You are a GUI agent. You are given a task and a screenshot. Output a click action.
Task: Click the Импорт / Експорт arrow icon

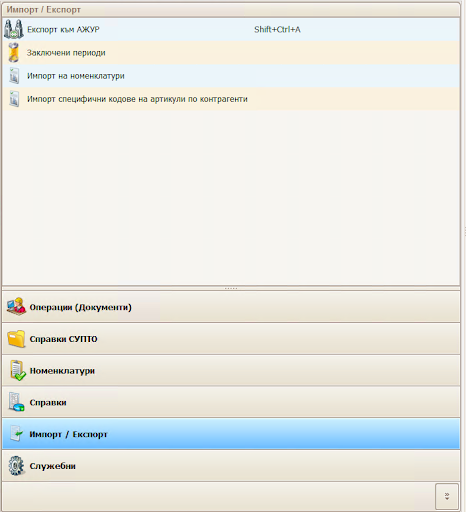point(17,434)
